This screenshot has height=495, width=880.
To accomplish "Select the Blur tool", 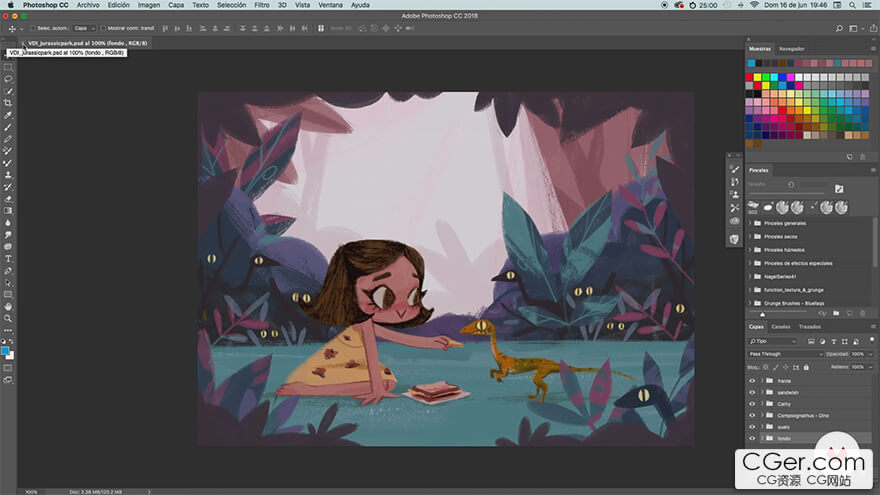I will pyautogui.click(x=8, y=223).
